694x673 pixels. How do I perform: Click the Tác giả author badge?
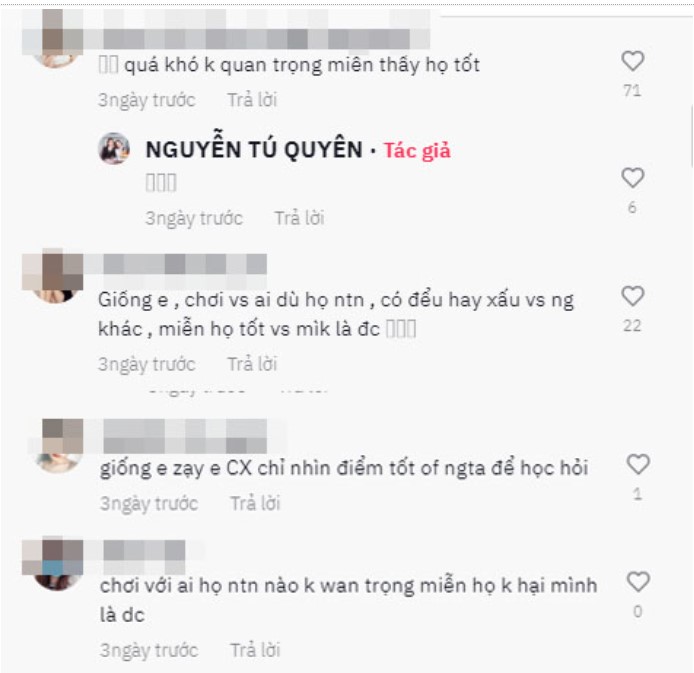[417, 150]
